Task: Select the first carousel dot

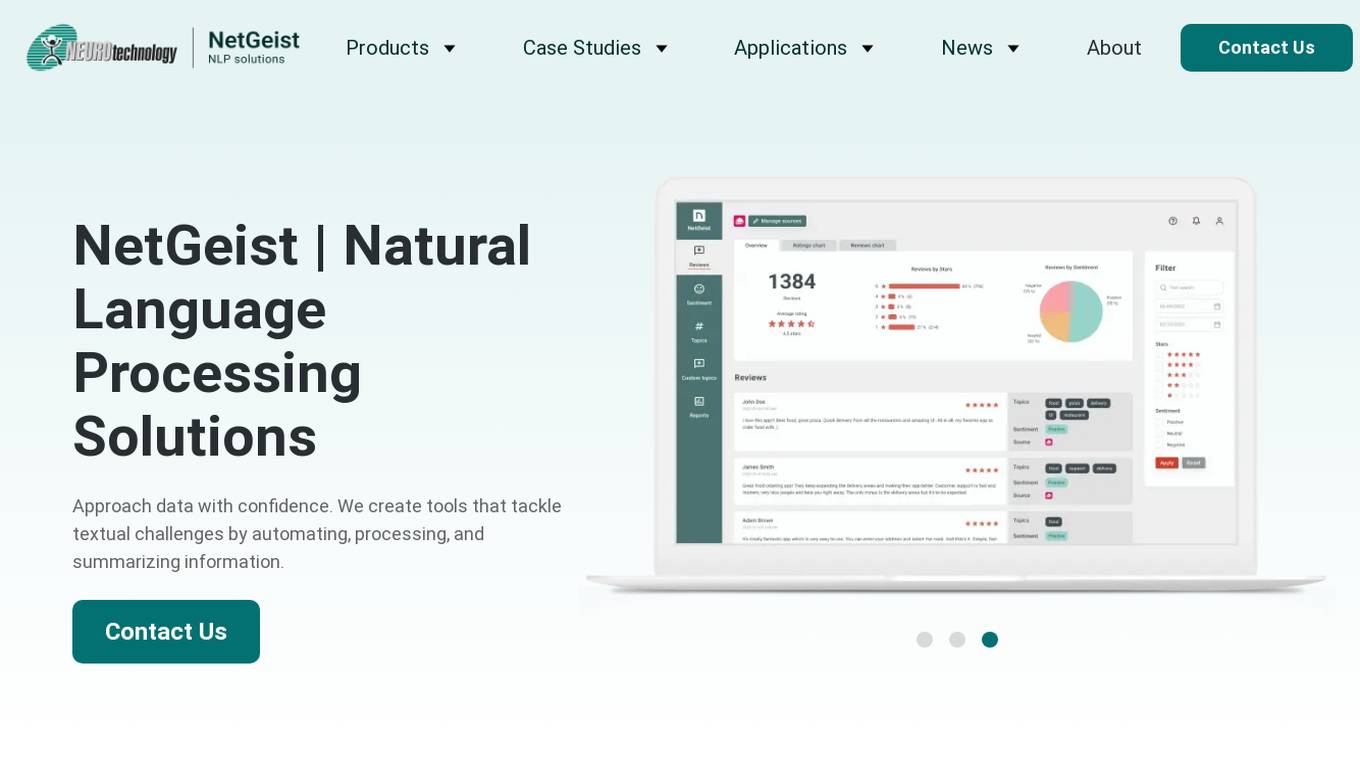Action: click(x=924, y=640)
